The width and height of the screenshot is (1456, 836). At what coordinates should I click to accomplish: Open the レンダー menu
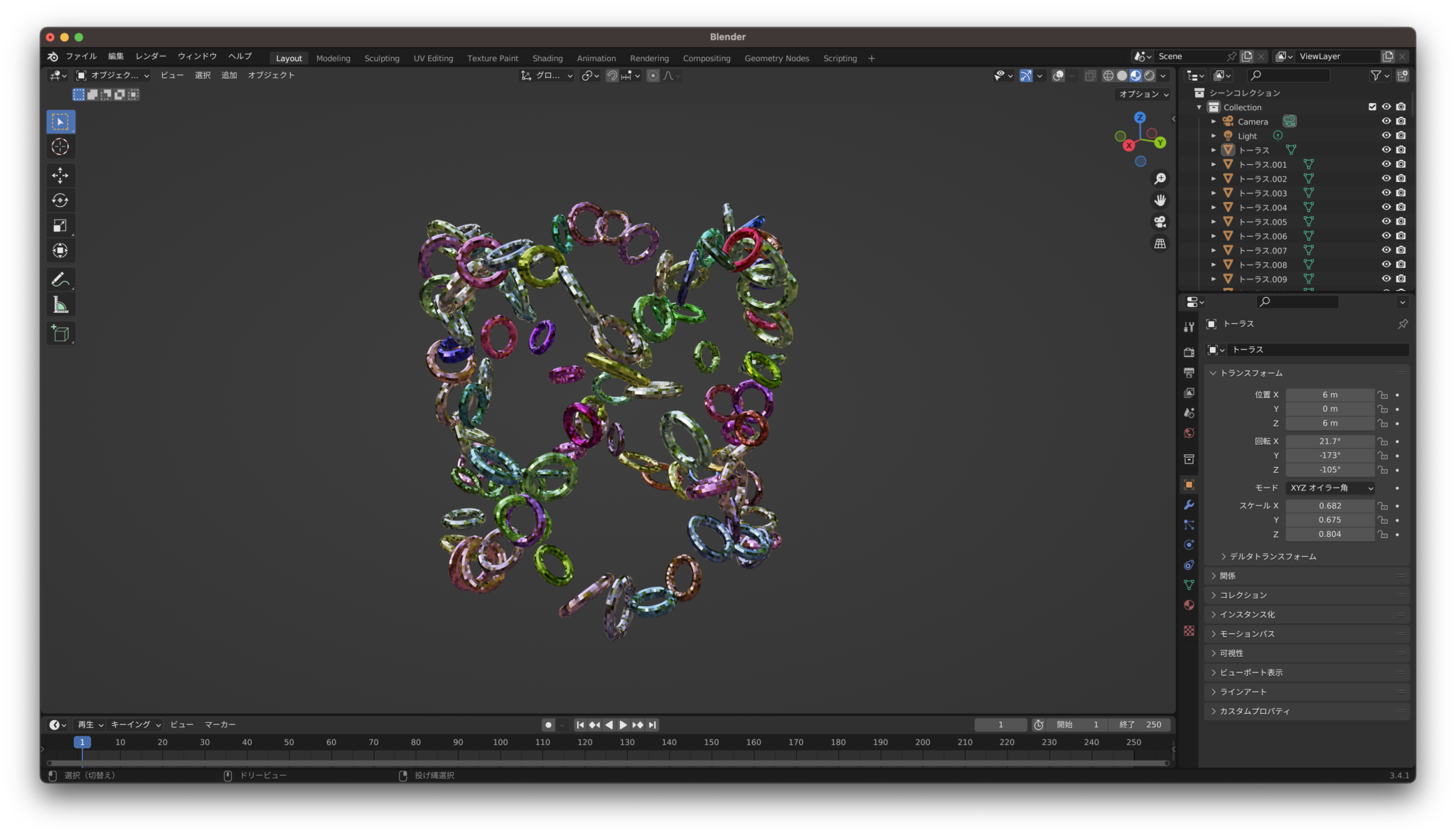[150, 56]
